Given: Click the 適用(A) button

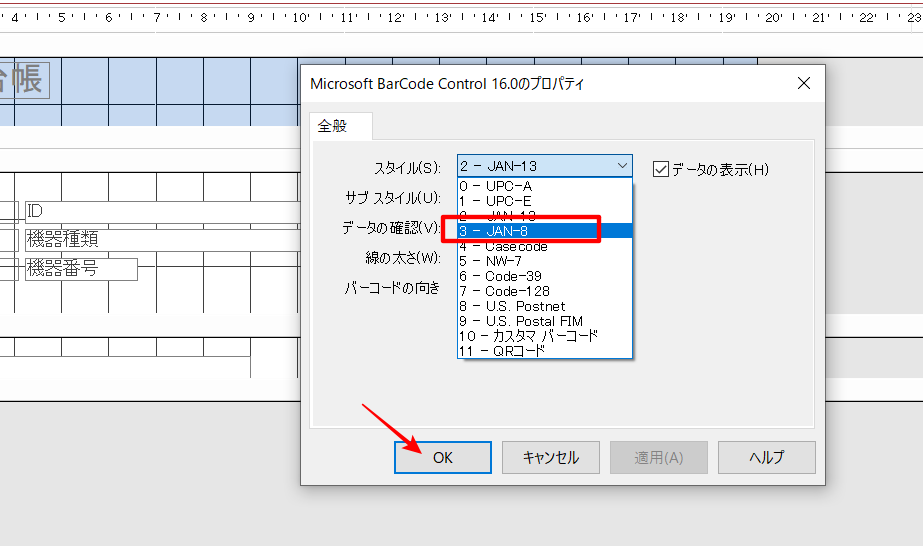Looking at the screenshot, I should [659, 457].
